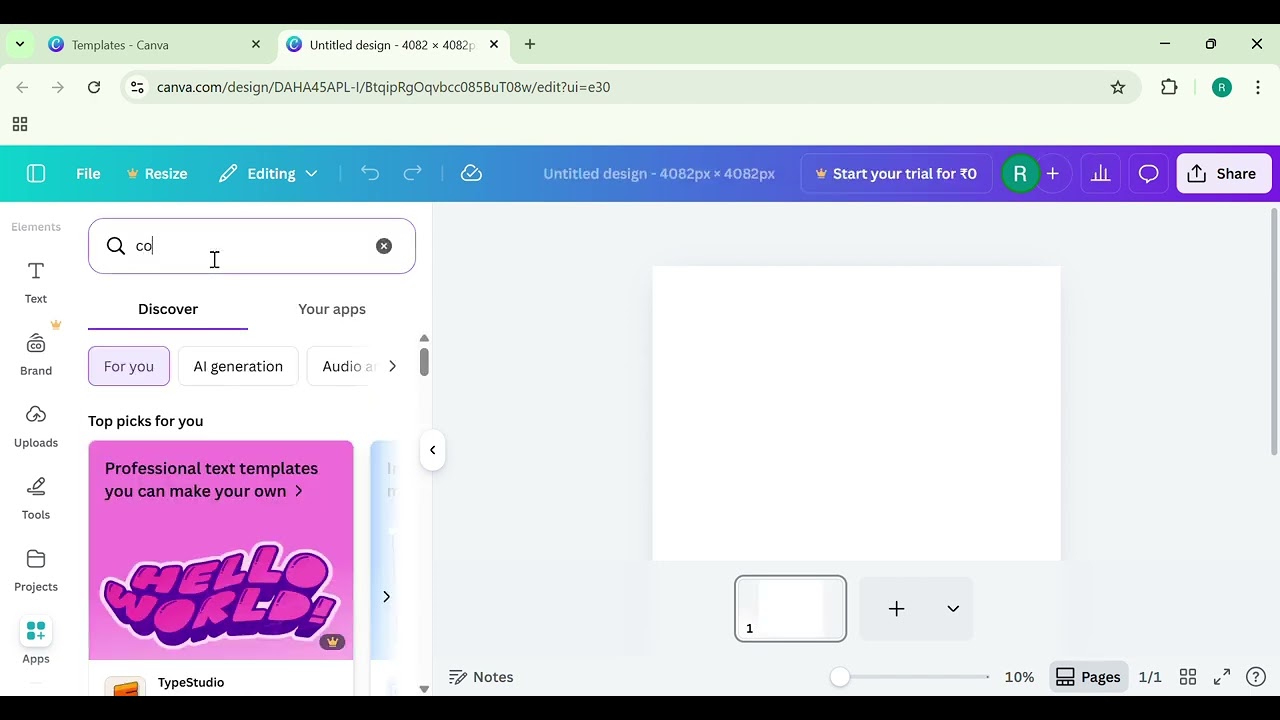Open the Apps panel
Viewport: 1280px width, 720px height.
(36, 642)
